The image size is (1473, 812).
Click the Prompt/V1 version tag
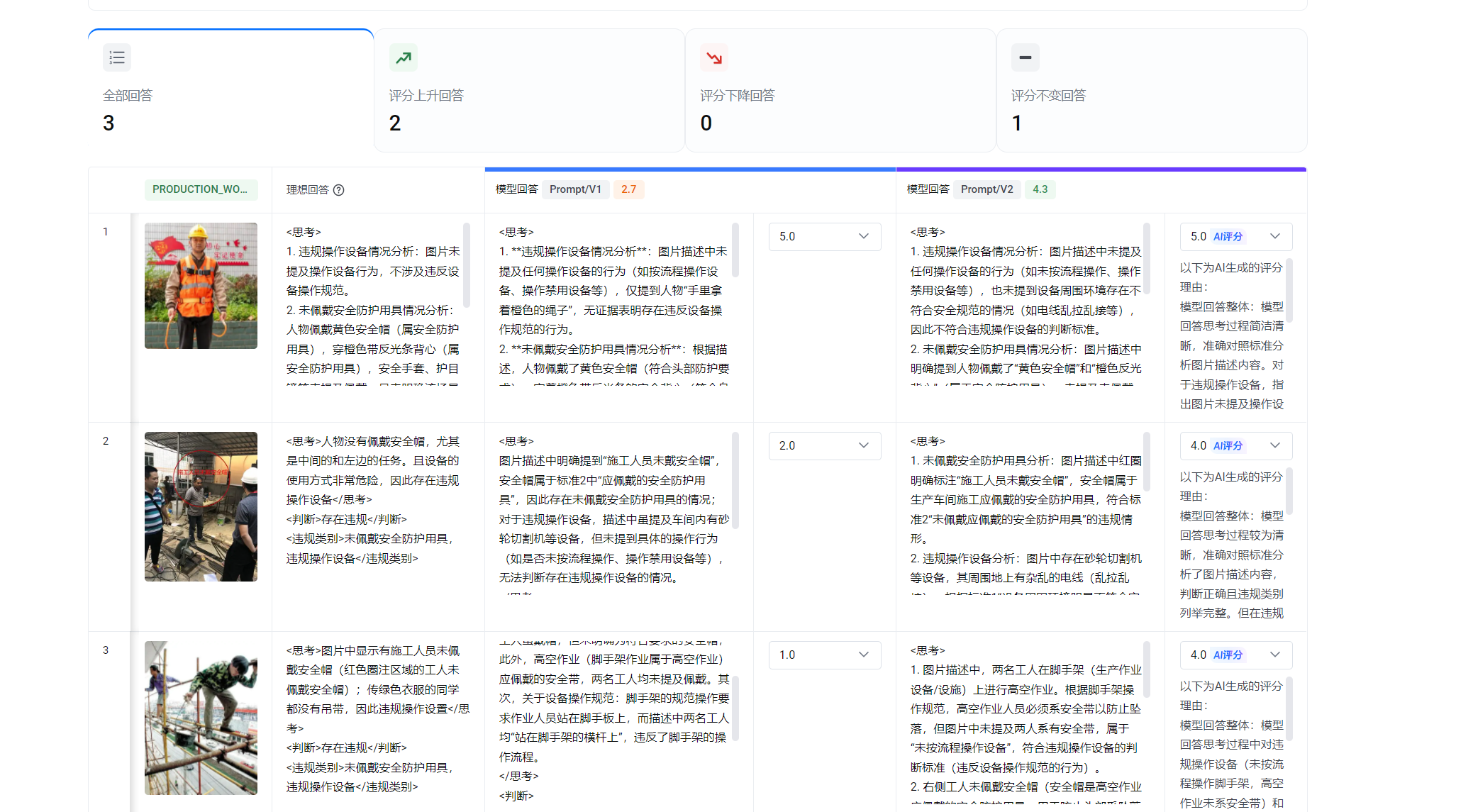(575, 190)
